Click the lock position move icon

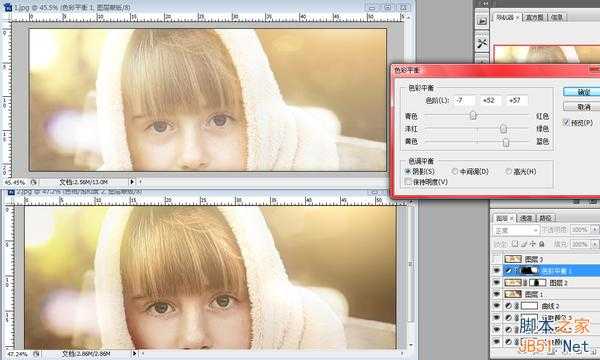[x=533, y=244]
